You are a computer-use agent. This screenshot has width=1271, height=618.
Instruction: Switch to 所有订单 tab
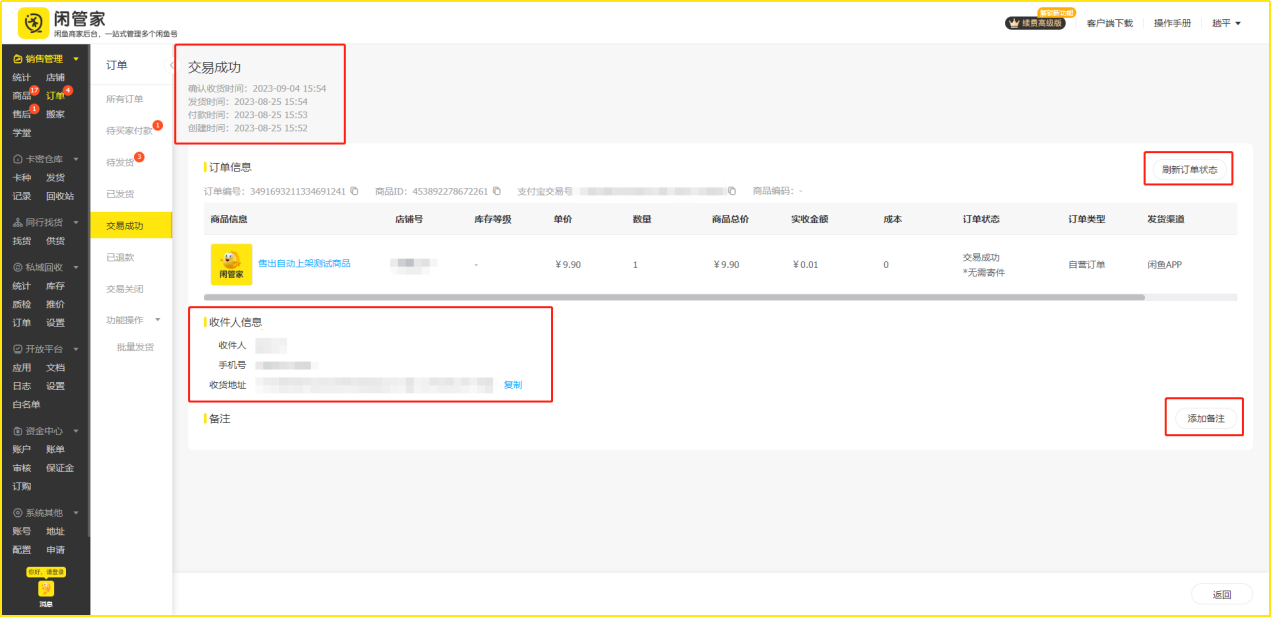coord(125,99)
